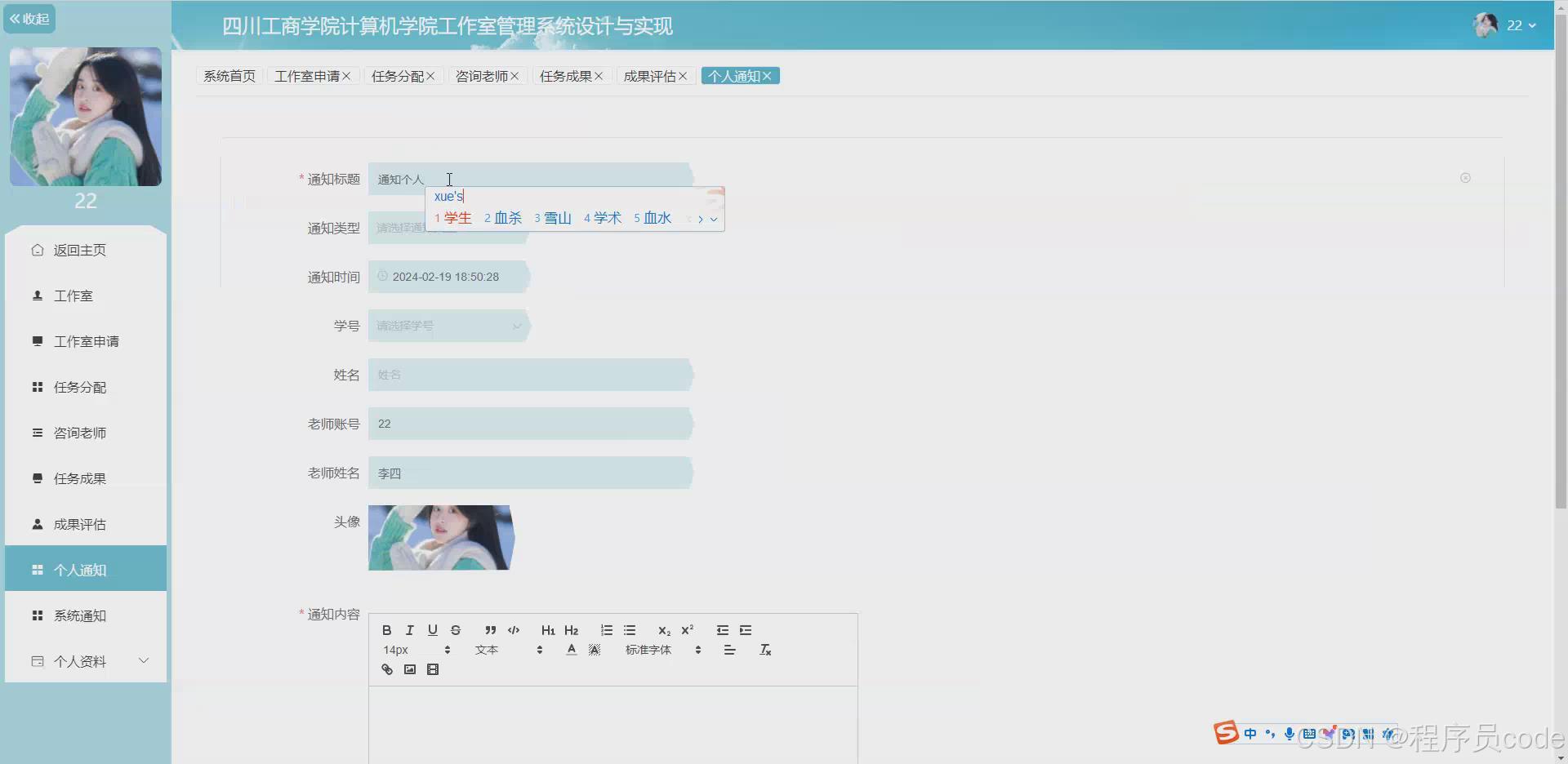Screen dimensions: 1568x764
Task: Toggle Chinese/English with the 中 IME button
Action: pos(1249,734)
